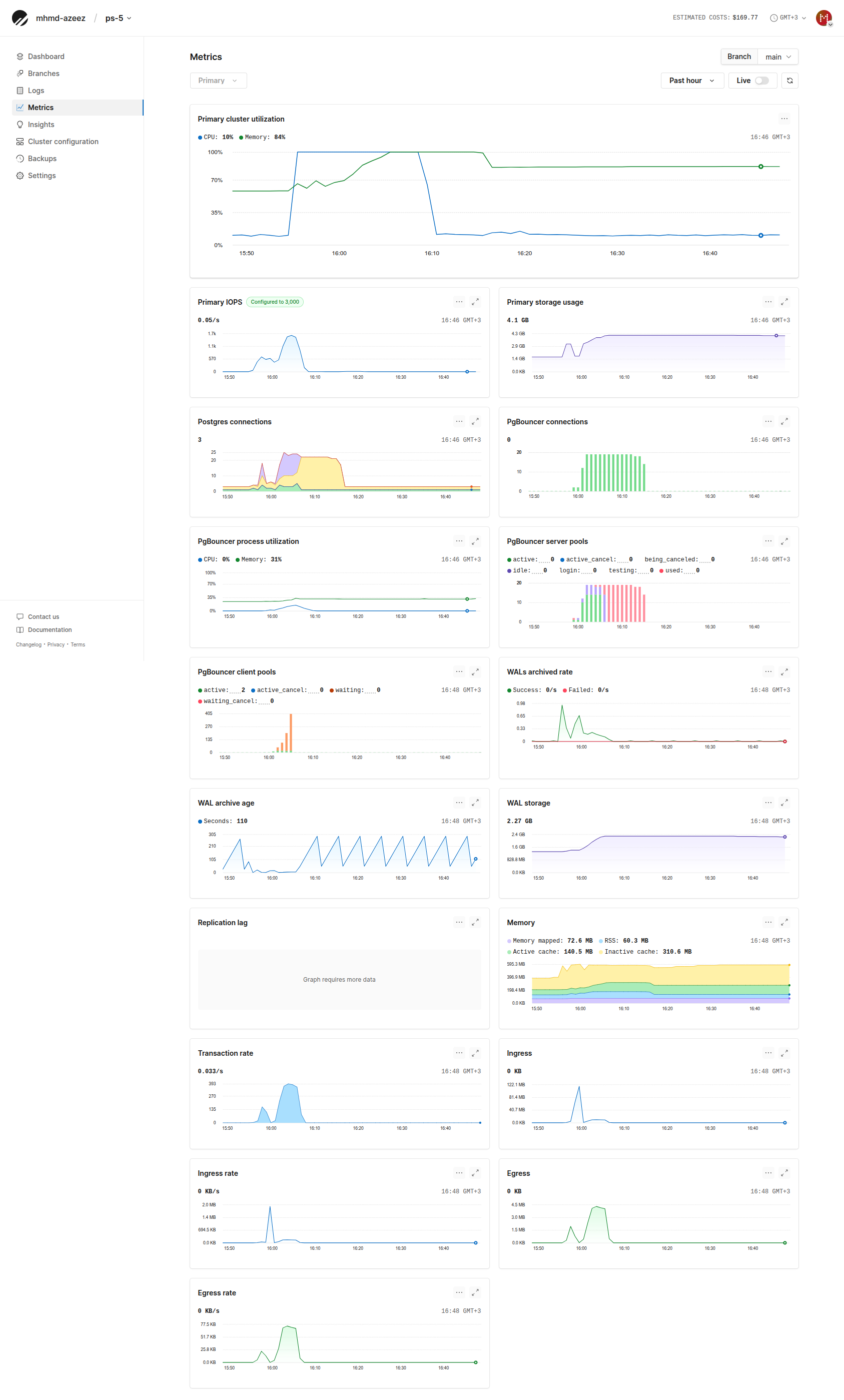Expand the WAL storage chart to fullscreen
Viewport: 844px width, 1400px height.
(x=785, y=802)
